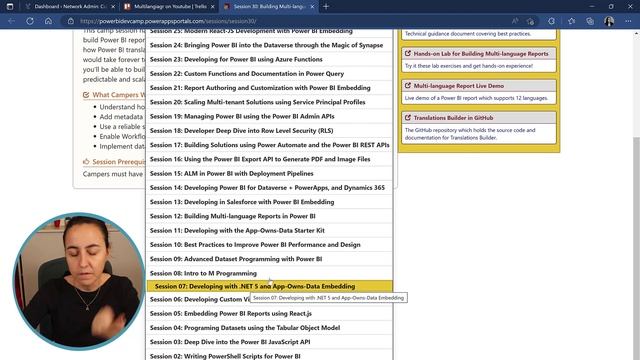Viewport: 640px width, 360px height.
Task: Add this page to favorites star icon
Action: pyautogui.click(x=530, y=21)
